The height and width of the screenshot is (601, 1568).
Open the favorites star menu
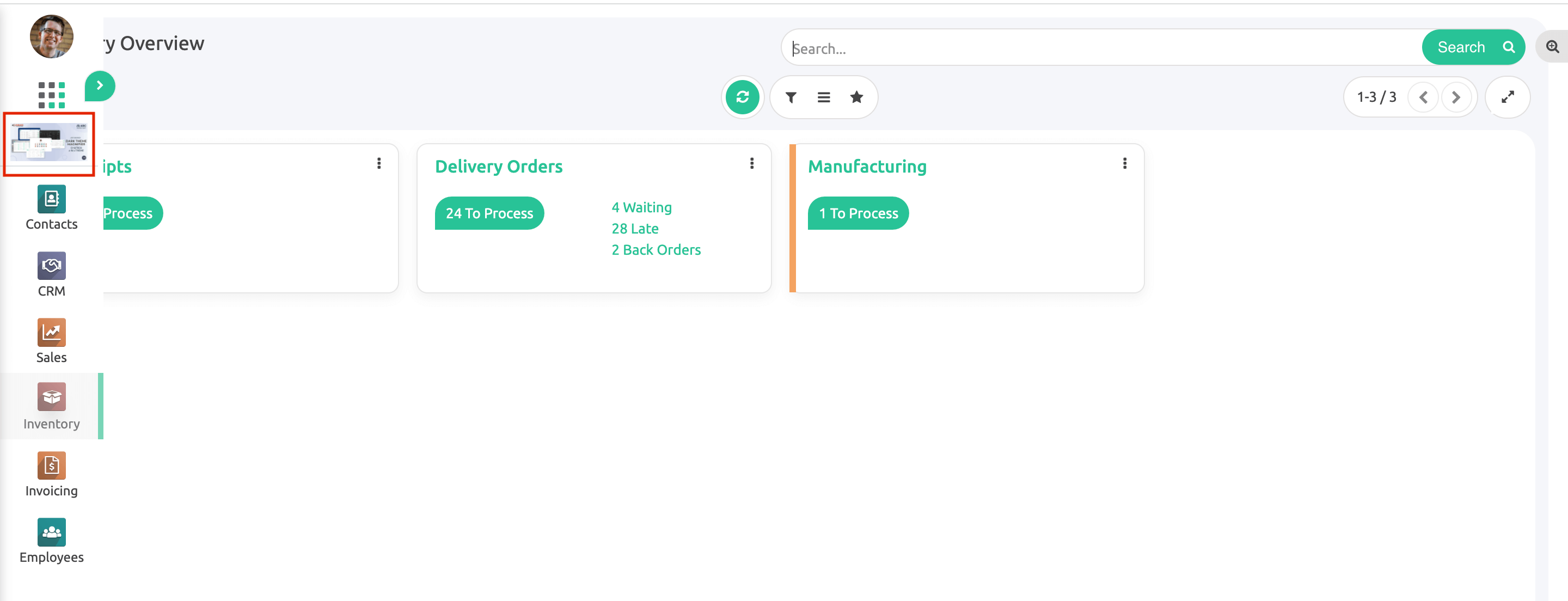point(856,97)
